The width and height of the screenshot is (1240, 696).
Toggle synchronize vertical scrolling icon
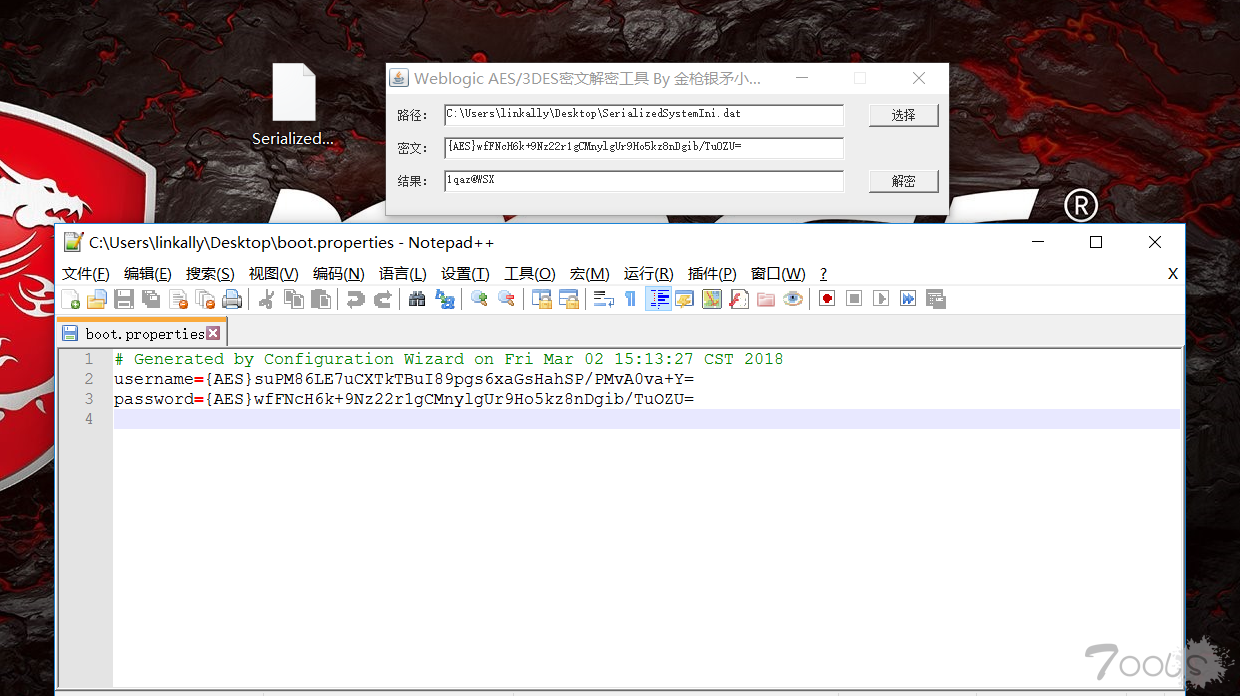click(542, 299)
